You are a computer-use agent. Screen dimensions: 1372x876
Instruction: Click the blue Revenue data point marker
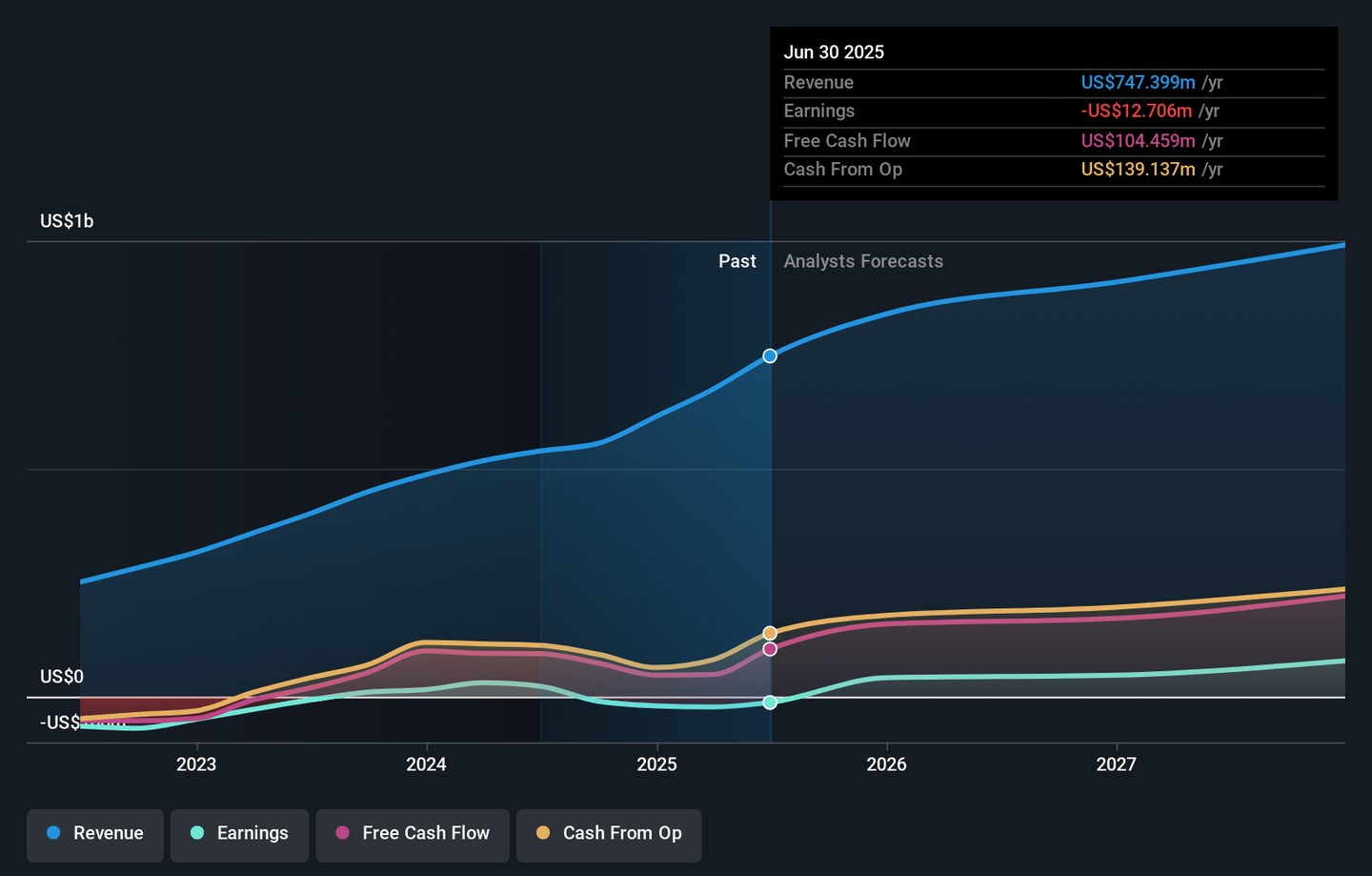(x=770, y=356)
